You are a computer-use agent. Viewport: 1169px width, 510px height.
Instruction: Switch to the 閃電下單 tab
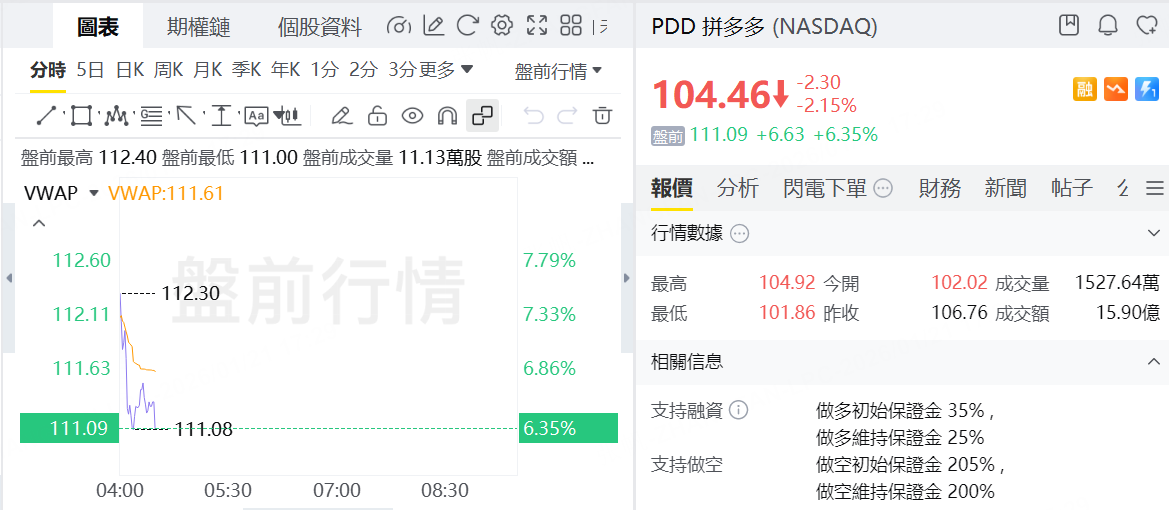click(825, 188)
